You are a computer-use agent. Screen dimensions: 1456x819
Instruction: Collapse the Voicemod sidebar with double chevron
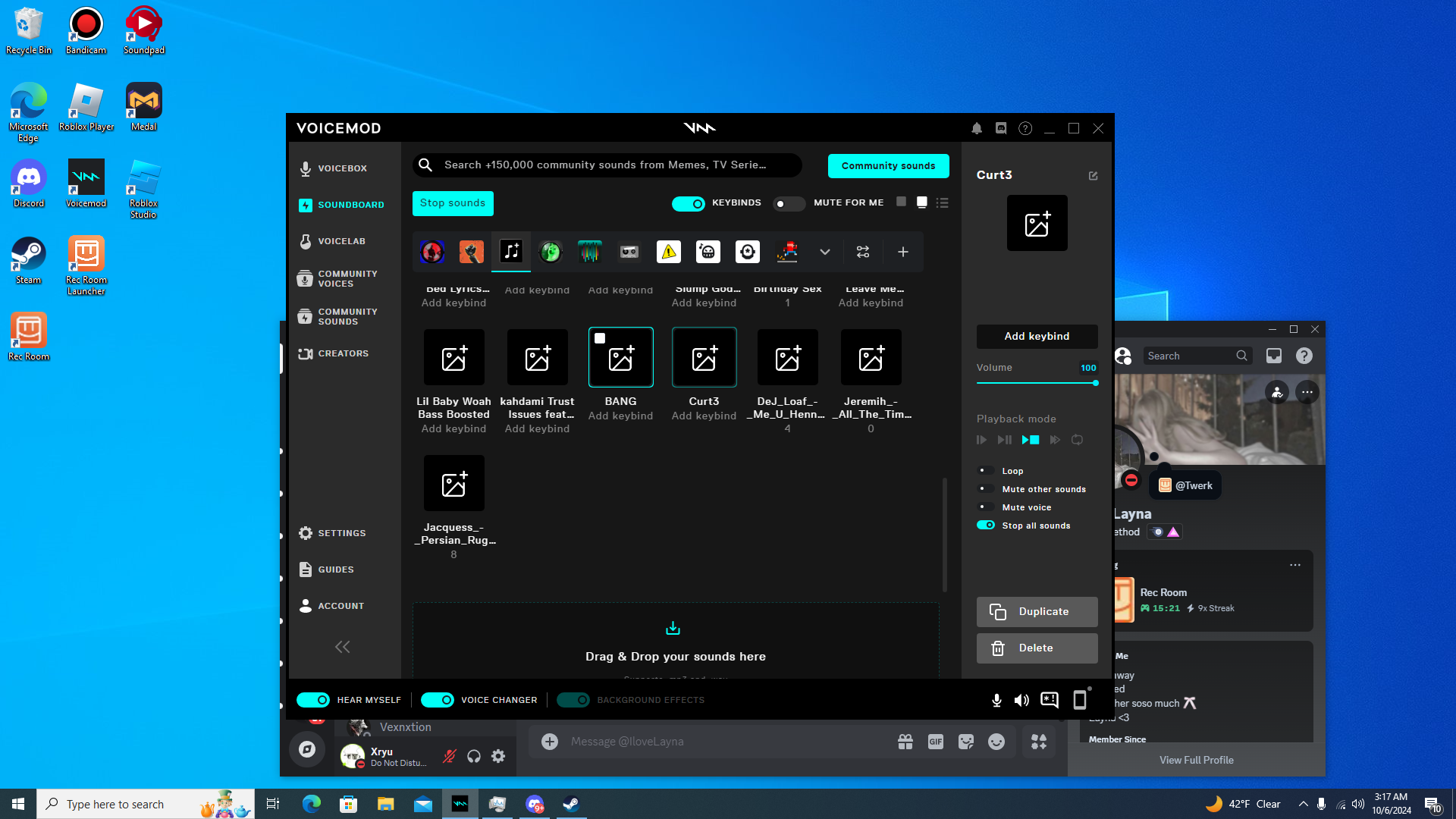[x=343, y=647]
